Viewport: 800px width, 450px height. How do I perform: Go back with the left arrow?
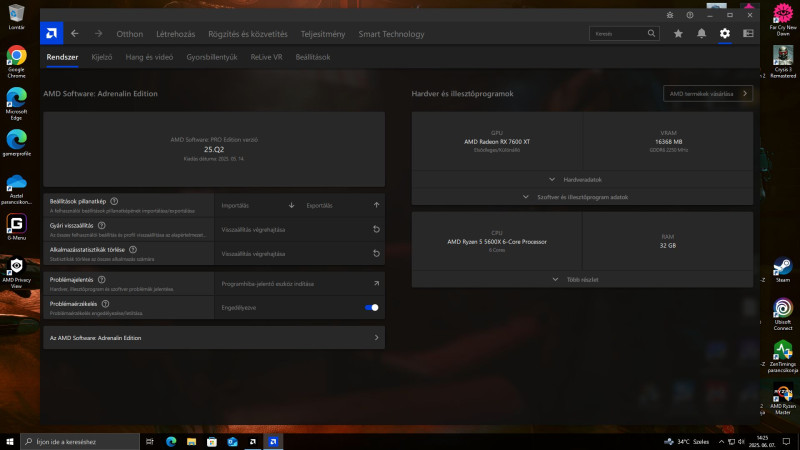[x=75, y=34]
